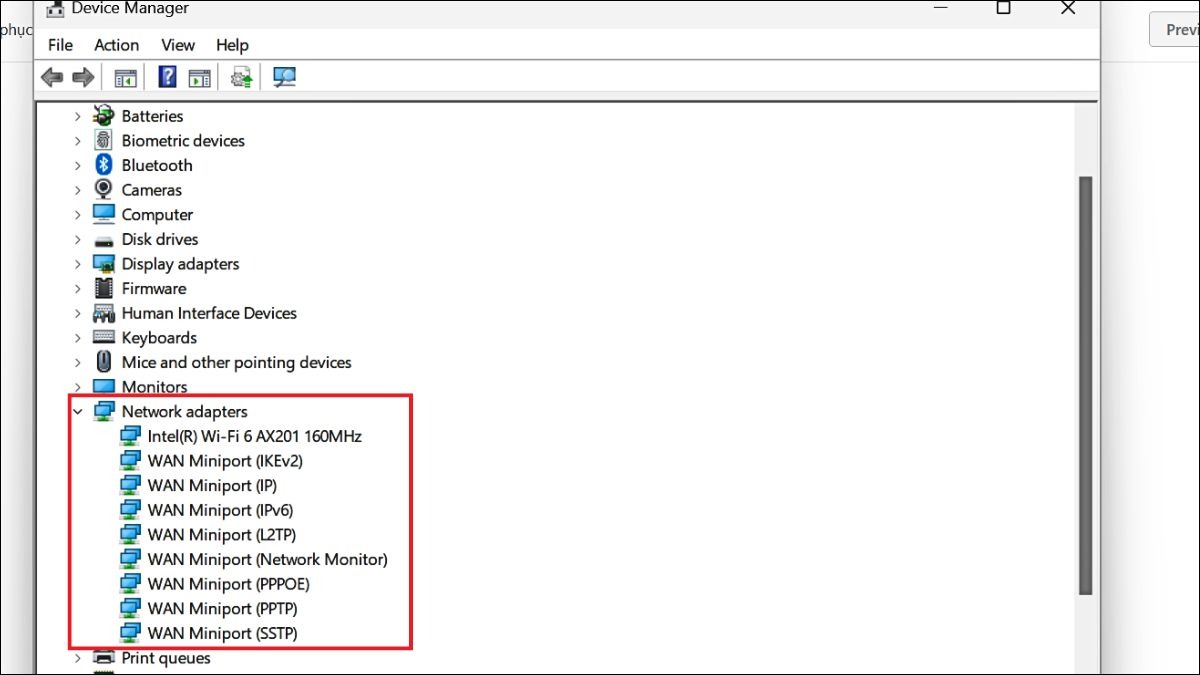The height and width of the screenshot is (675, 1200).
Task: Open Help using the blue question mark icon
Action: point(167,77)
